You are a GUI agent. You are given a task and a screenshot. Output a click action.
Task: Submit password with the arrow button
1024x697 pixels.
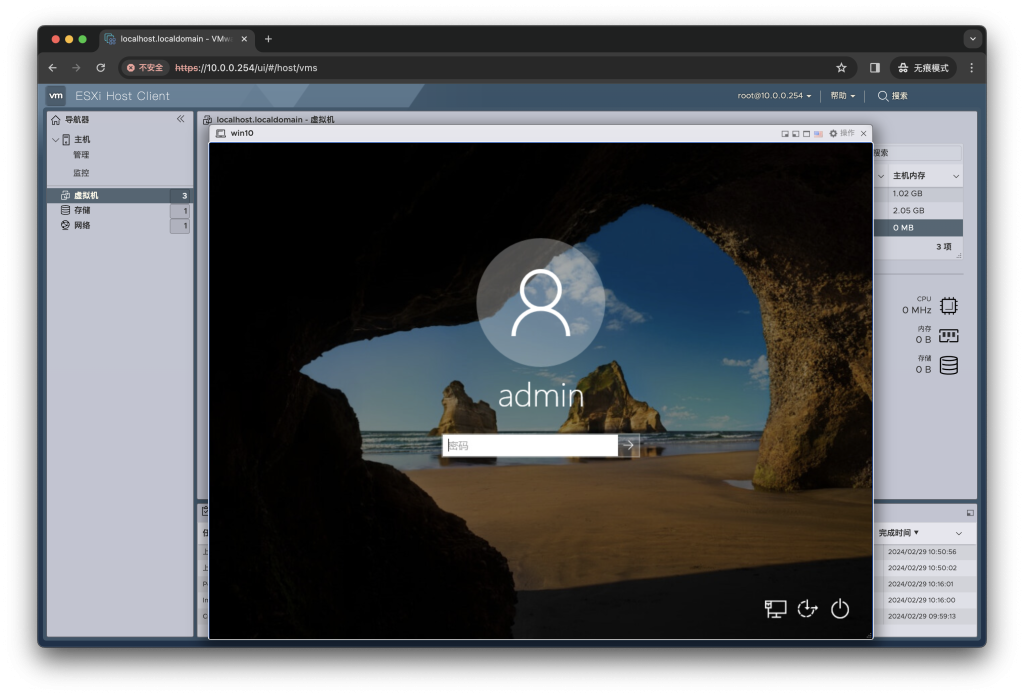628,445
